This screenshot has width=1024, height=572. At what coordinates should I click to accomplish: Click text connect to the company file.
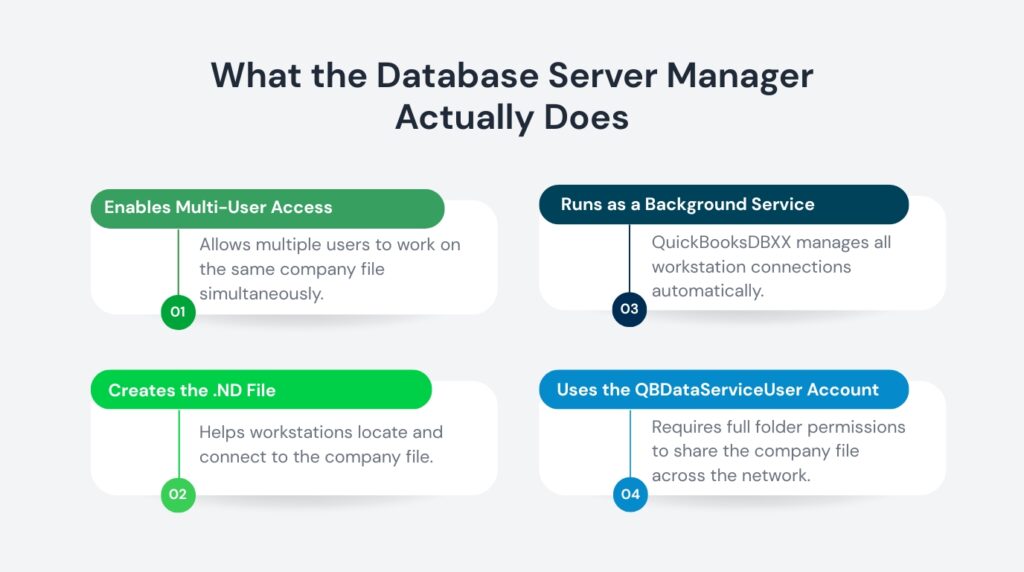(x=316, y=457)
